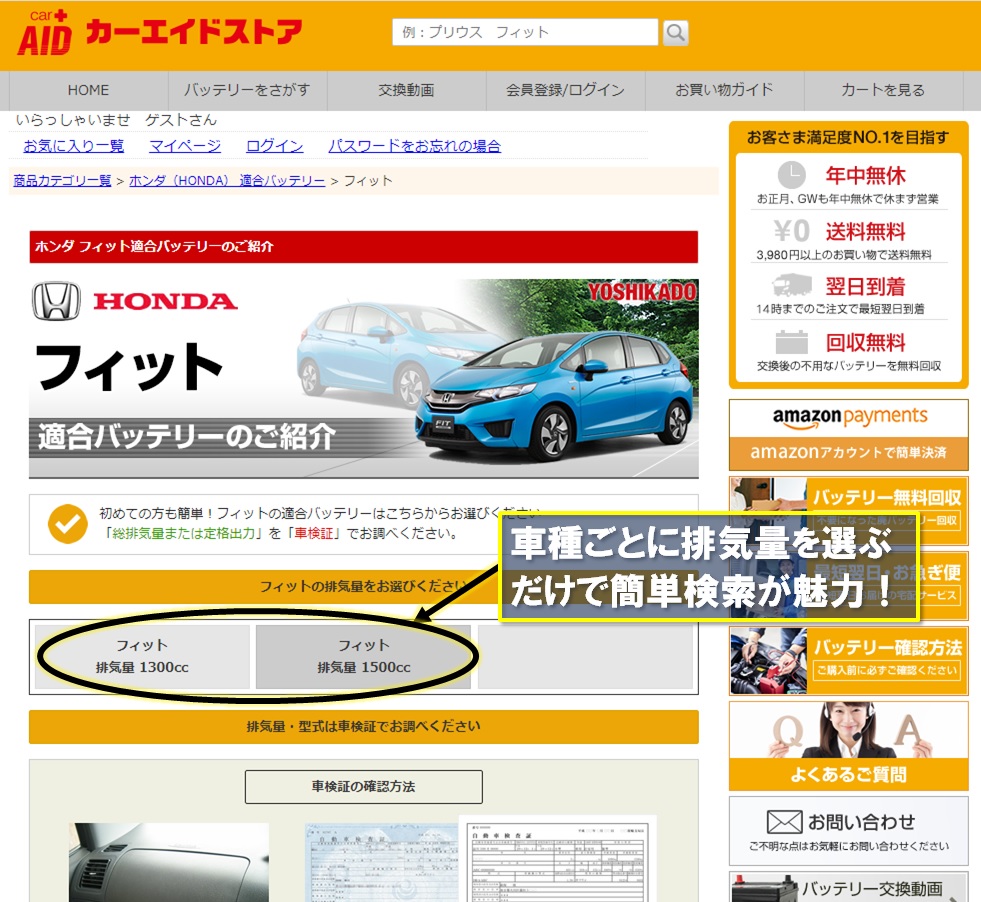This screenshot has height=902, width=981.
Task: Click the いらっしゃいませ ゲストさん greeting text
Action: pyautogui.click(x=116, y=119)
